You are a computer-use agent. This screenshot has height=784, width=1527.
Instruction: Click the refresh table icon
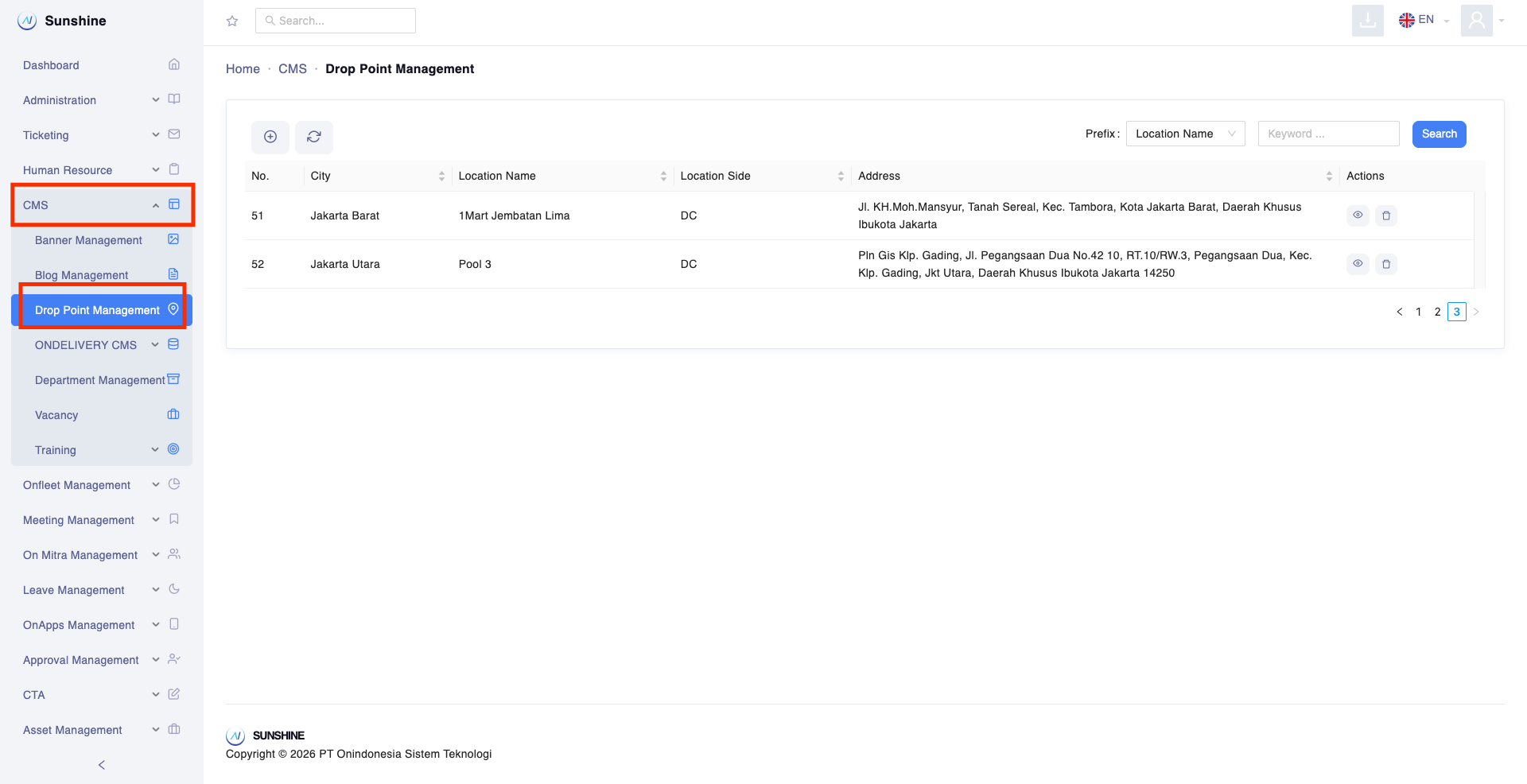[x=314, y=137]
